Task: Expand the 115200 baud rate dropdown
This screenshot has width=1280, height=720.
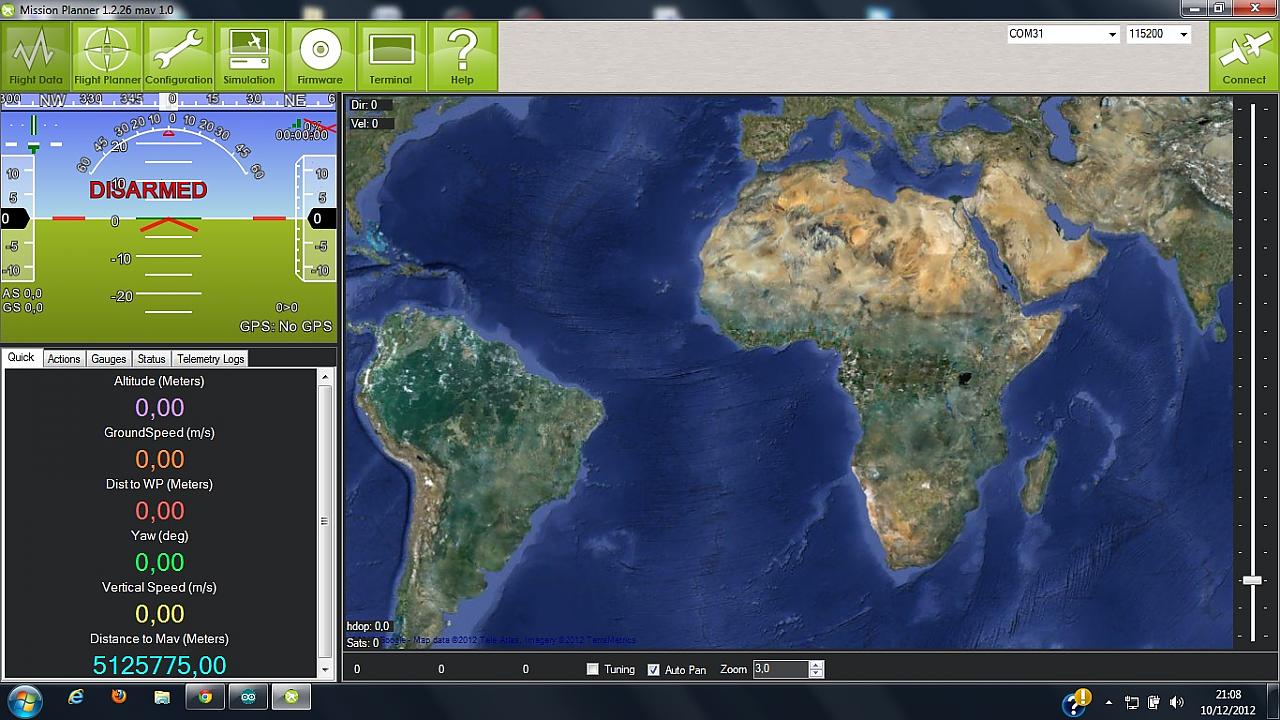Action: click(1183, 34)
